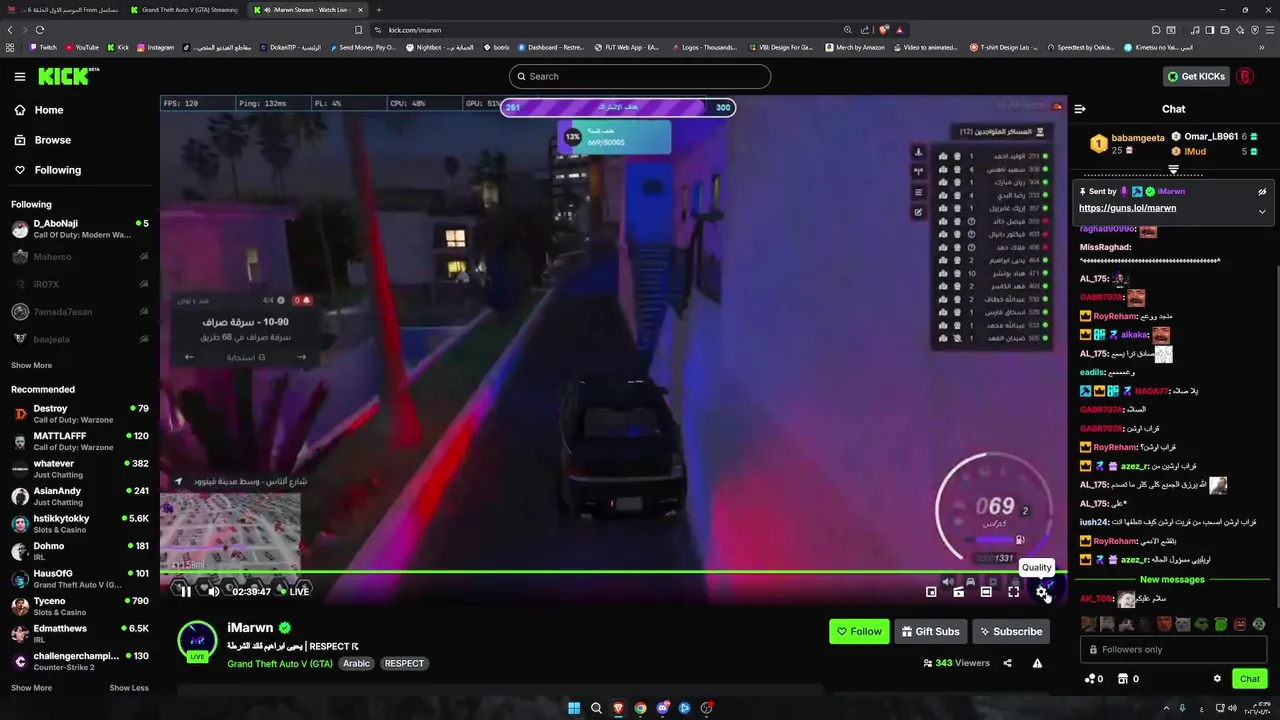Image resolution: width=1280 pixels, height=720 pixels.
Task: Hide the pinned chat message
Action: (x=1262, y=191)
